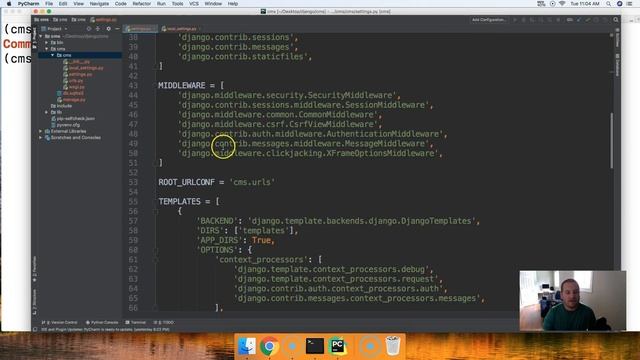640x360 pixels.
Task: Open the Apple menu
Action: click(x=9, y=4)
